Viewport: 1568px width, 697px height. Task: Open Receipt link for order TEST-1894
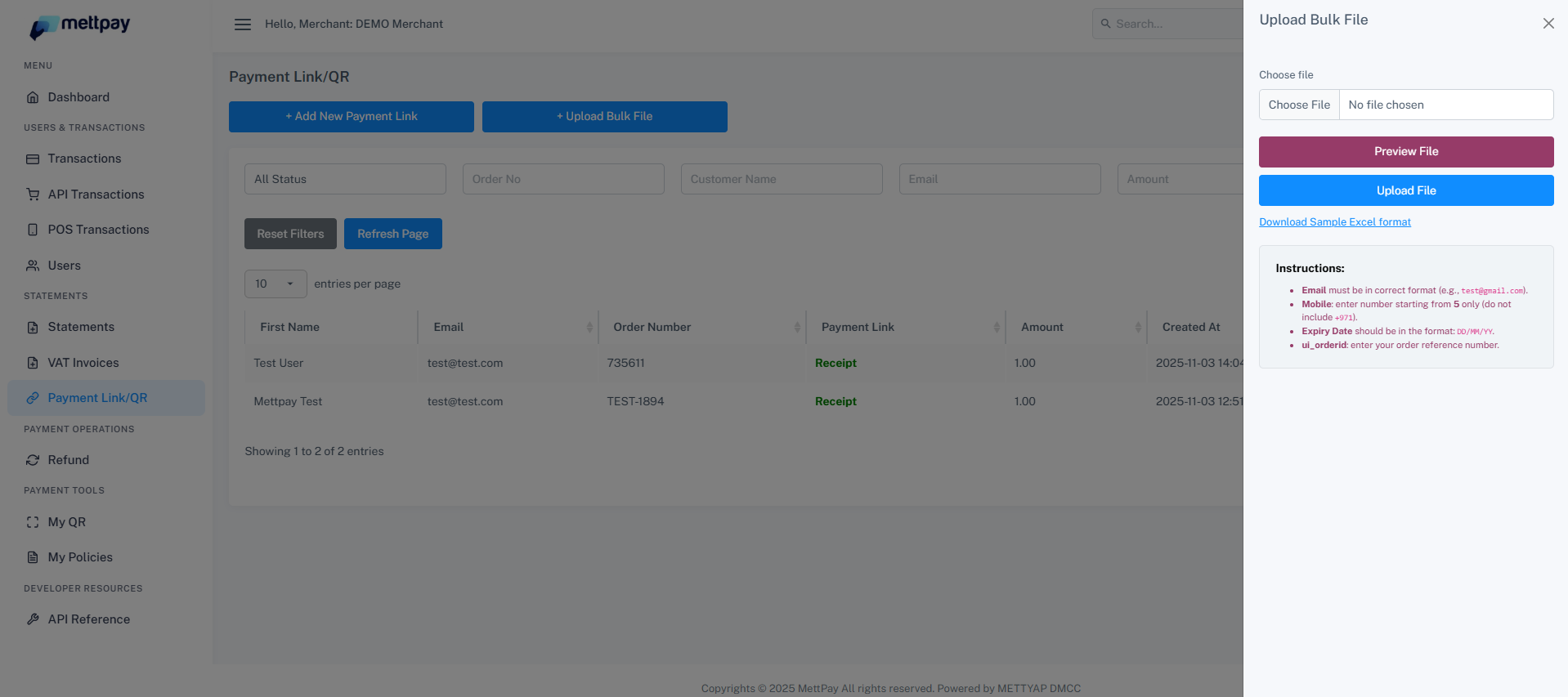pos(836,401)
